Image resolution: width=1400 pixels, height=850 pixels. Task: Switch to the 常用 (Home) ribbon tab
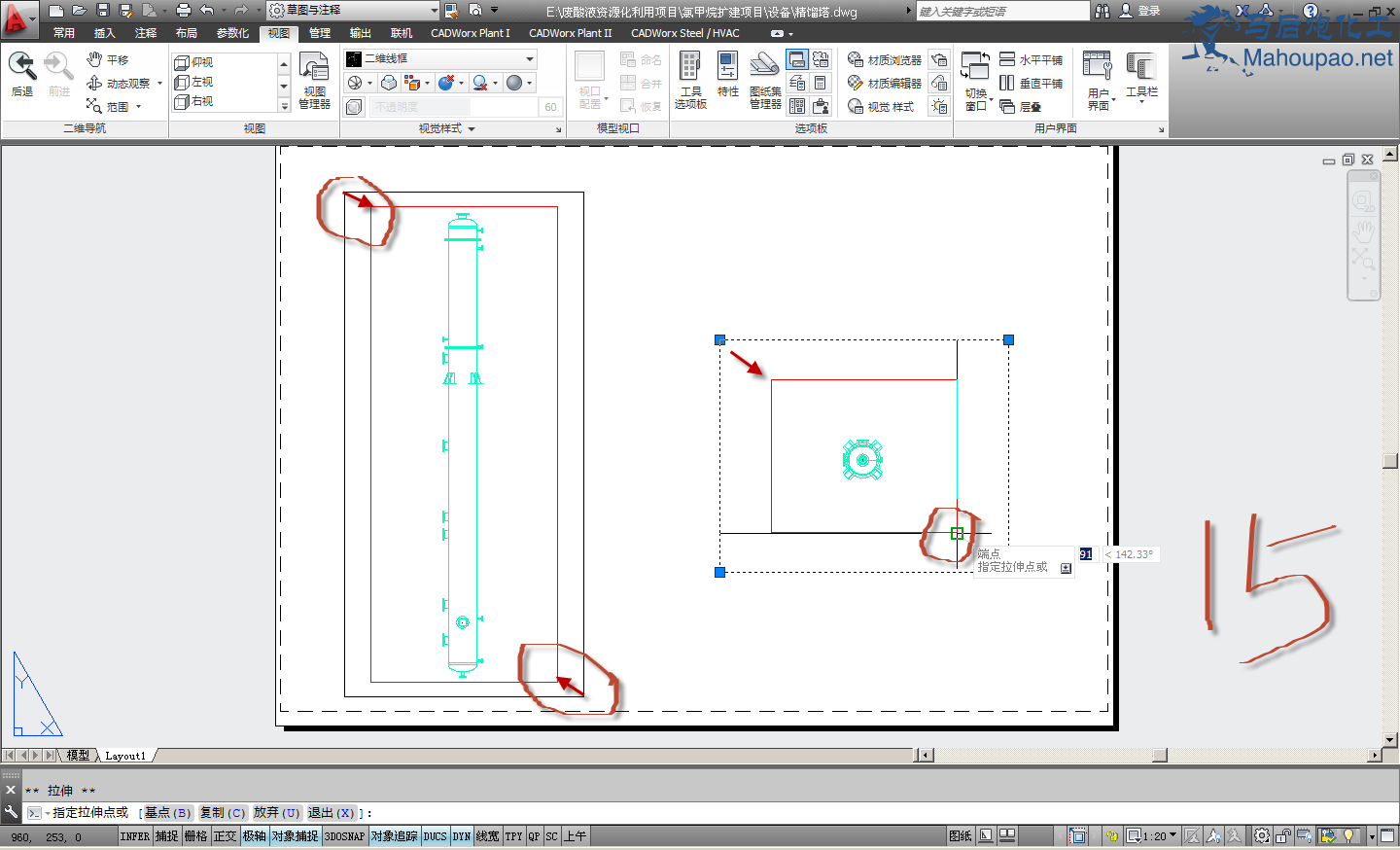click(x=64, y=33)
